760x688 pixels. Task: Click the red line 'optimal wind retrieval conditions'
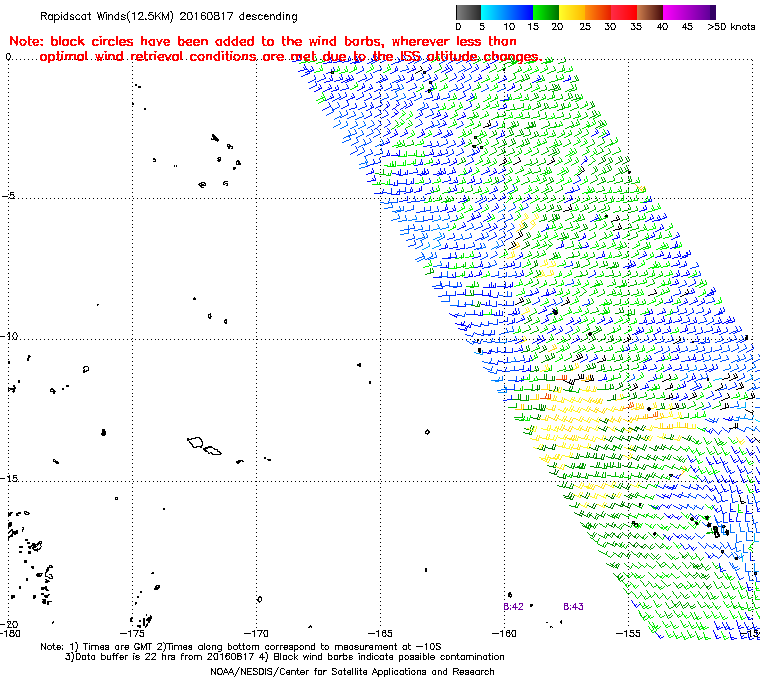click(291, 57)
